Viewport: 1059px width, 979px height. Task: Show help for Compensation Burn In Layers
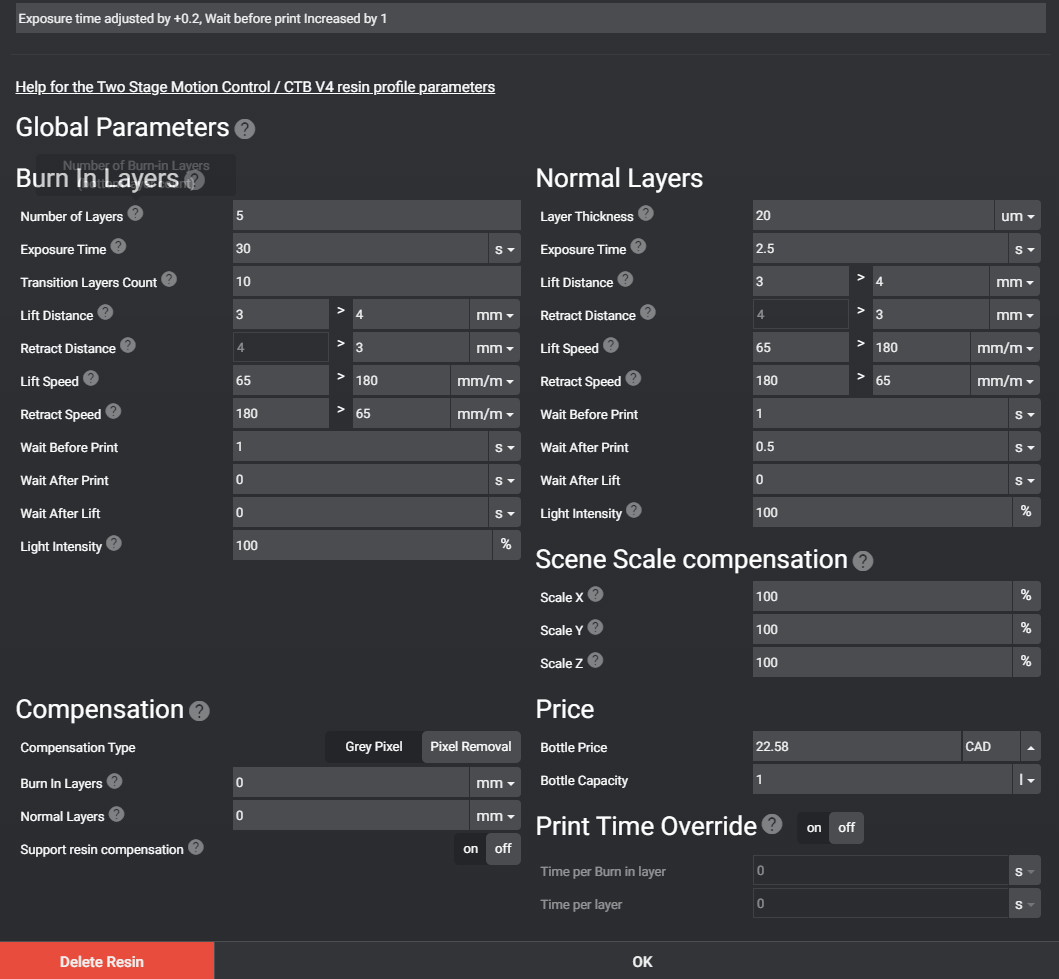click(x=115, y=781)
